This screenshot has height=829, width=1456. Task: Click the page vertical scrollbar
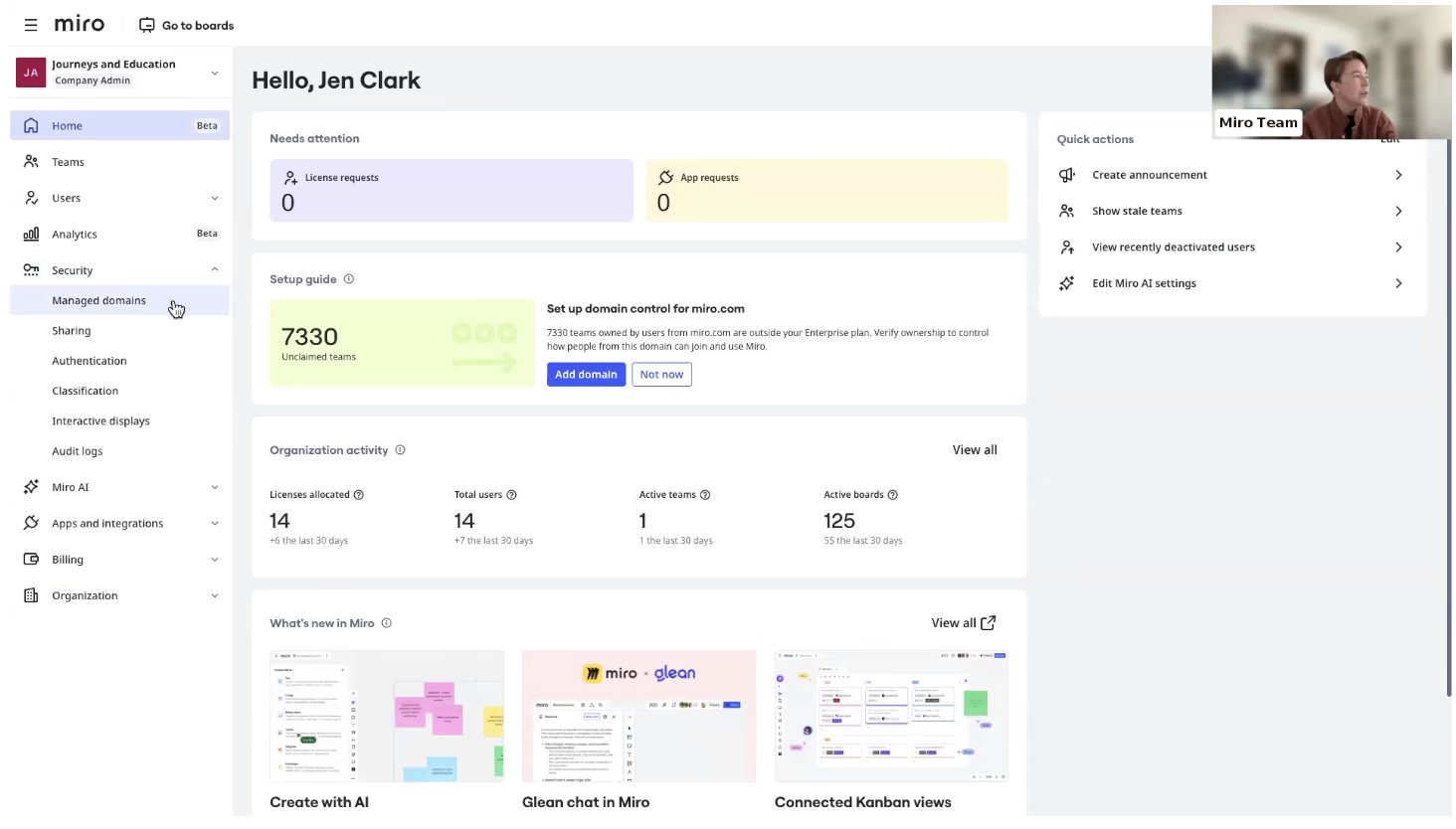tap(1449, 417)
